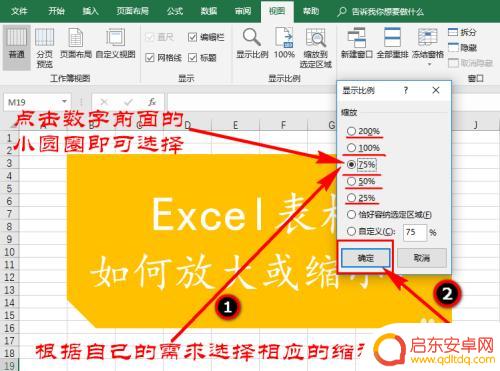The height and width of the screenshot is (371, 500).
Task: Select the 普通 (Normal) view icon
Action: (x=17, y=47)
